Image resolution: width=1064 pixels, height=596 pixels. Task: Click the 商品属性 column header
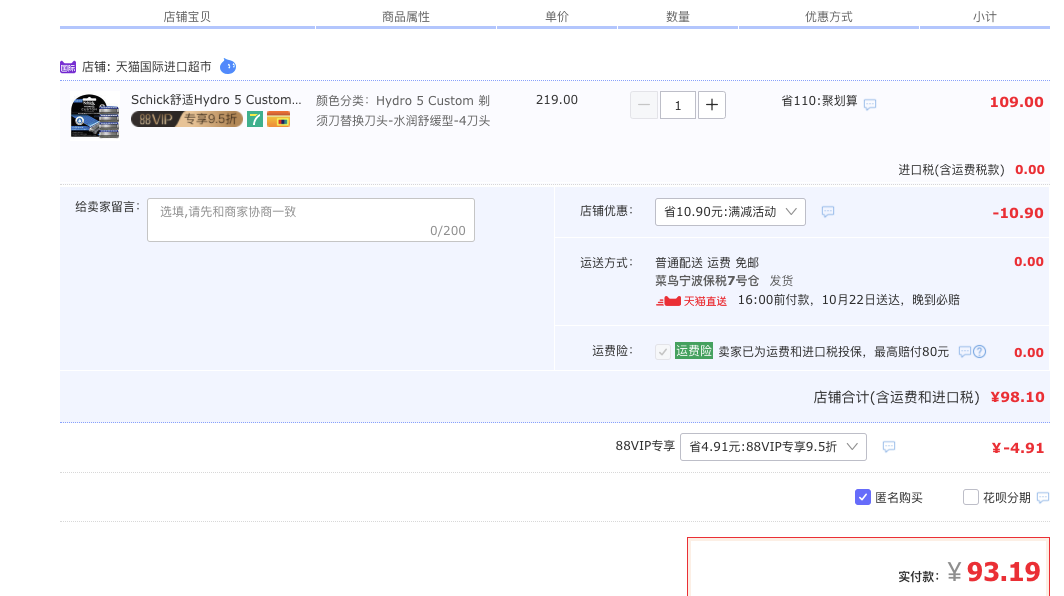click(x=406, y=16)
